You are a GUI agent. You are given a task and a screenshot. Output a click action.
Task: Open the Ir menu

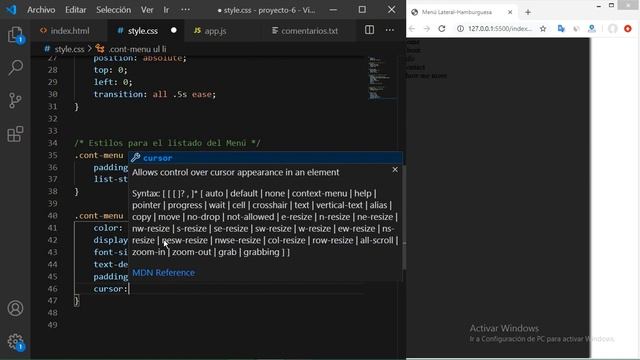[166, 9]
